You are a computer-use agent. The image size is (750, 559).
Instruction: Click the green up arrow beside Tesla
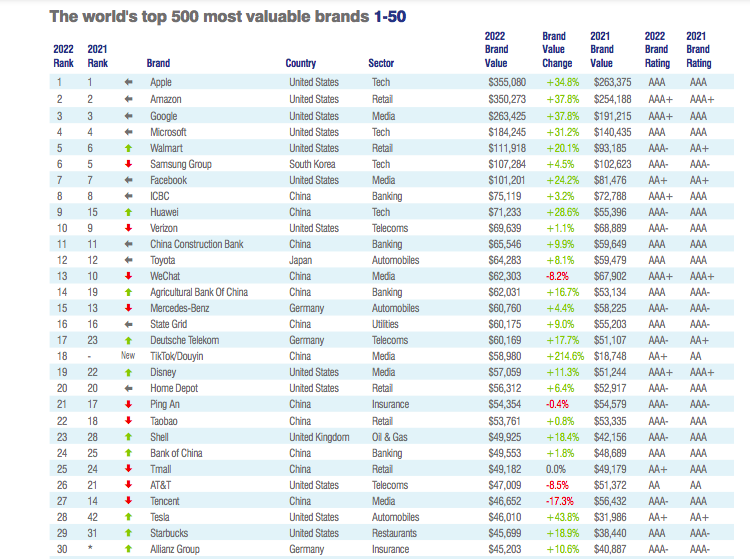tap(128, 517)
